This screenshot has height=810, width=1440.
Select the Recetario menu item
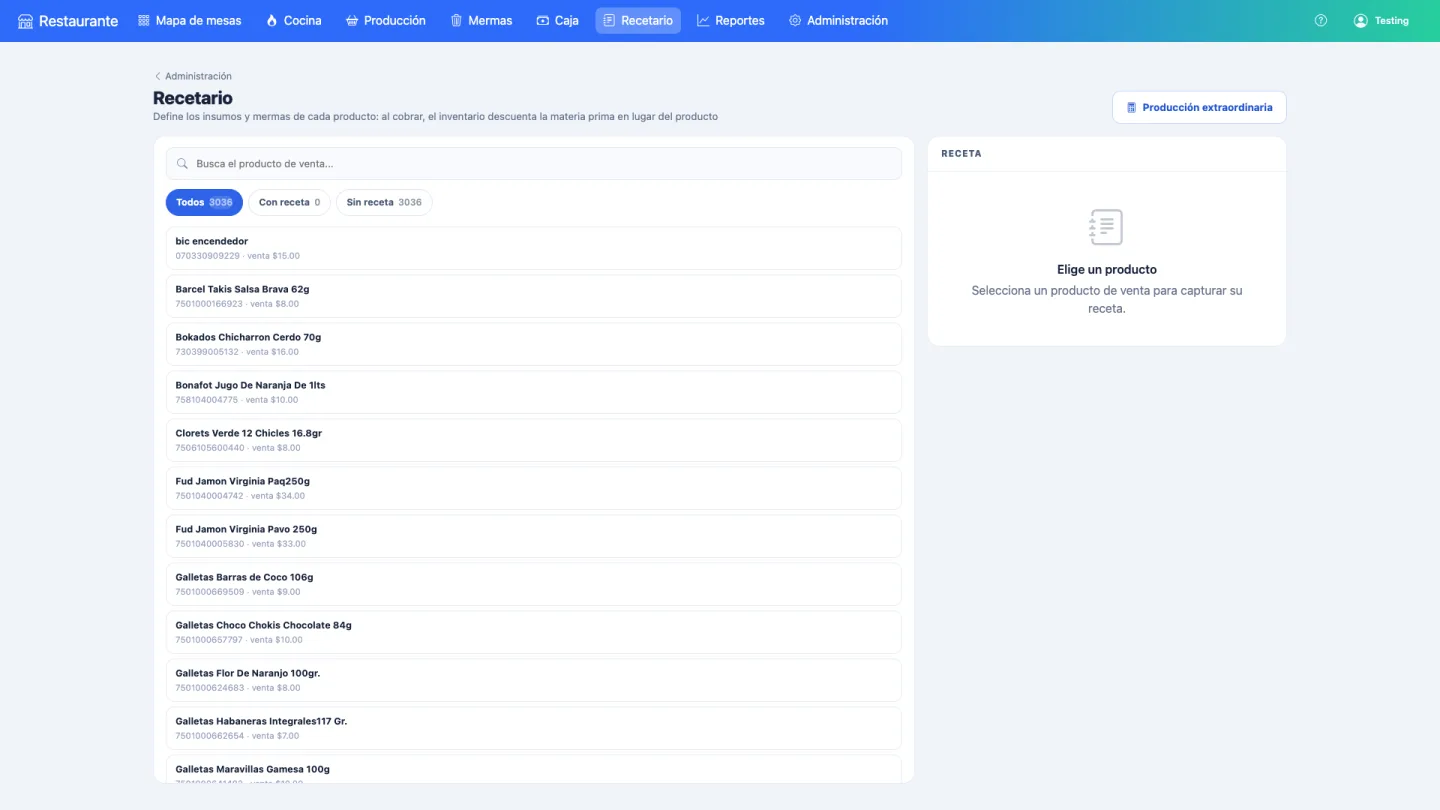tap(638, 21)
